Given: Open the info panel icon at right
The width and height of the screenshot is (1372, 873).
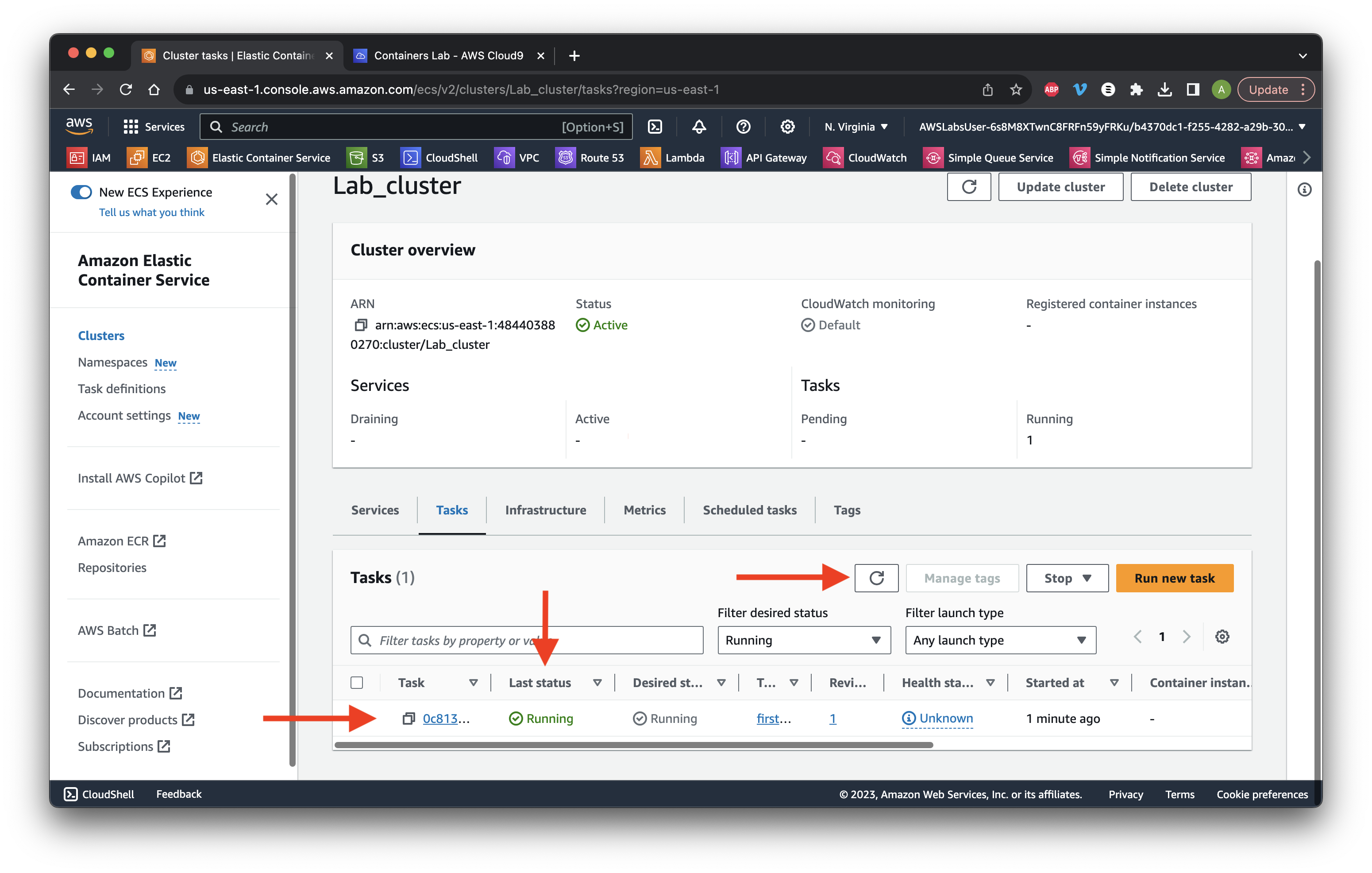Looking at the screenshot, I should pos(1304,189).
